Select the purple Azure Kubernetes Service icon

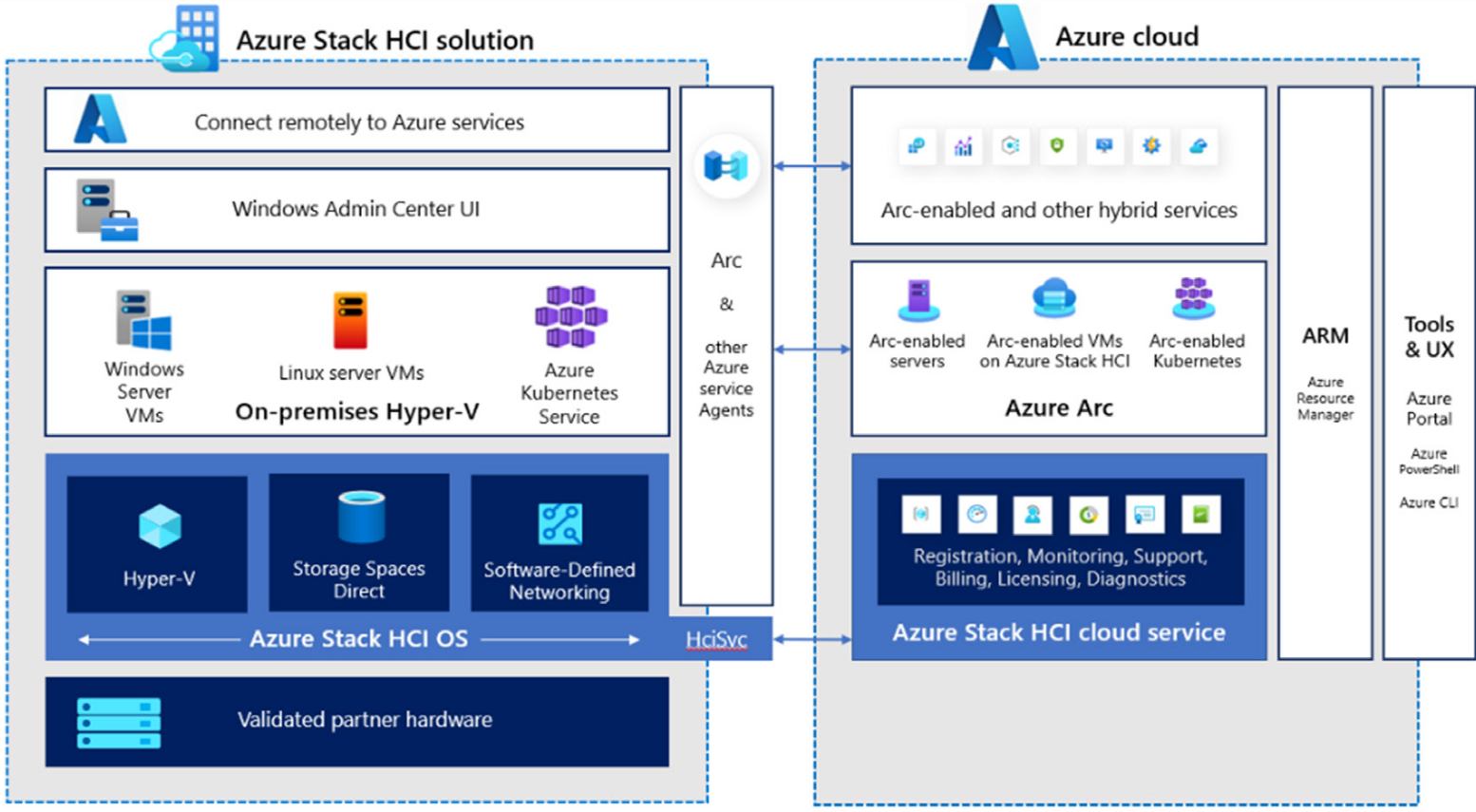(x=570, y=316)
